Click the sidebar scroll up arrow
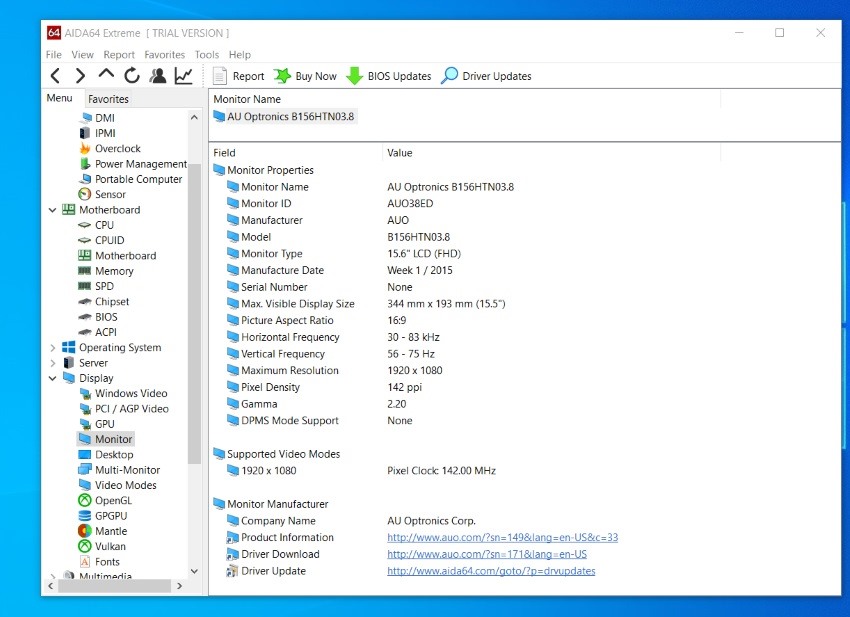 pos(194,117)
